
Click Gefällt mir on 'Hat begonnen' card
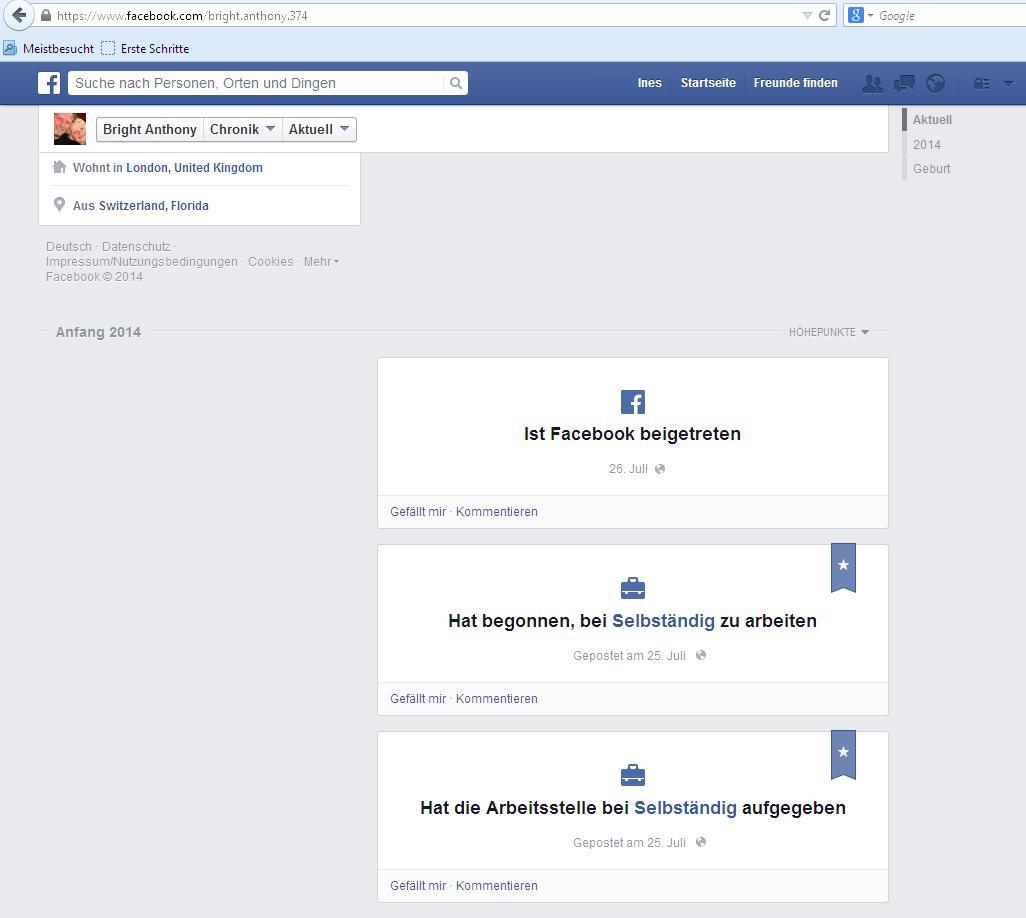tap(418, 699)
